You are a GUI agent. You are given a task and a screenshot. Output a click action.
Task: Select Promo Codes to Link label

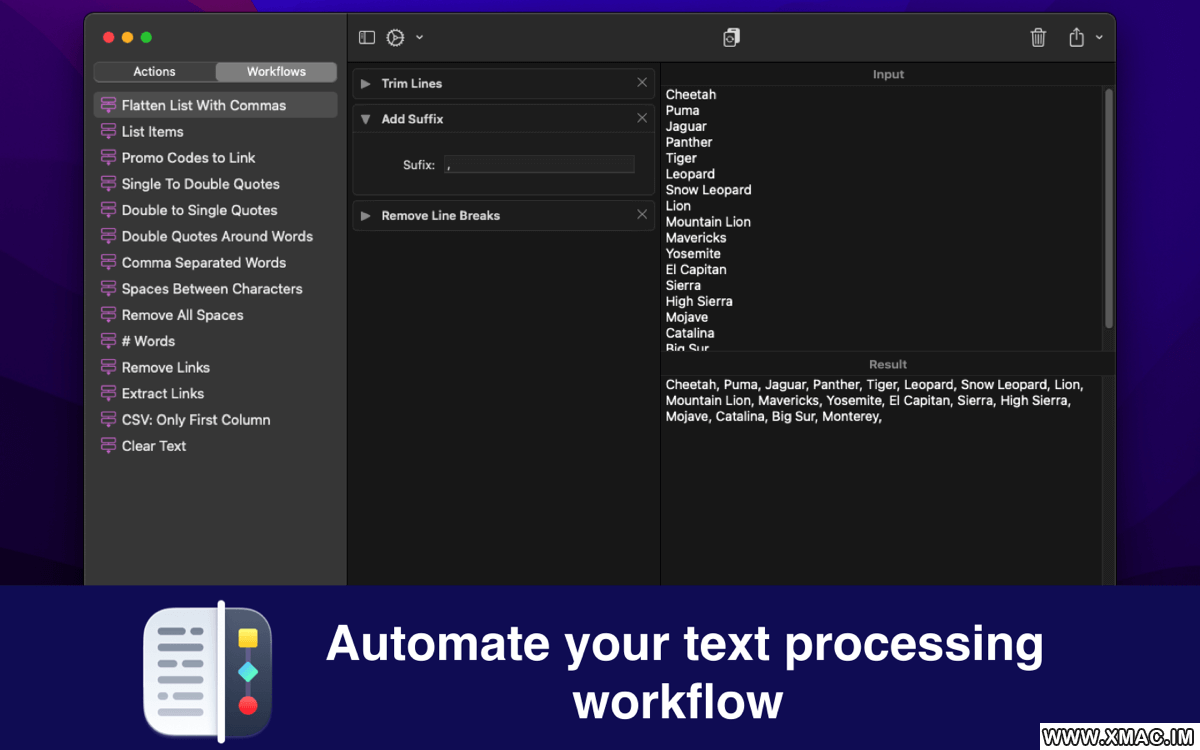pyautogui.click(x=189, y=158)
